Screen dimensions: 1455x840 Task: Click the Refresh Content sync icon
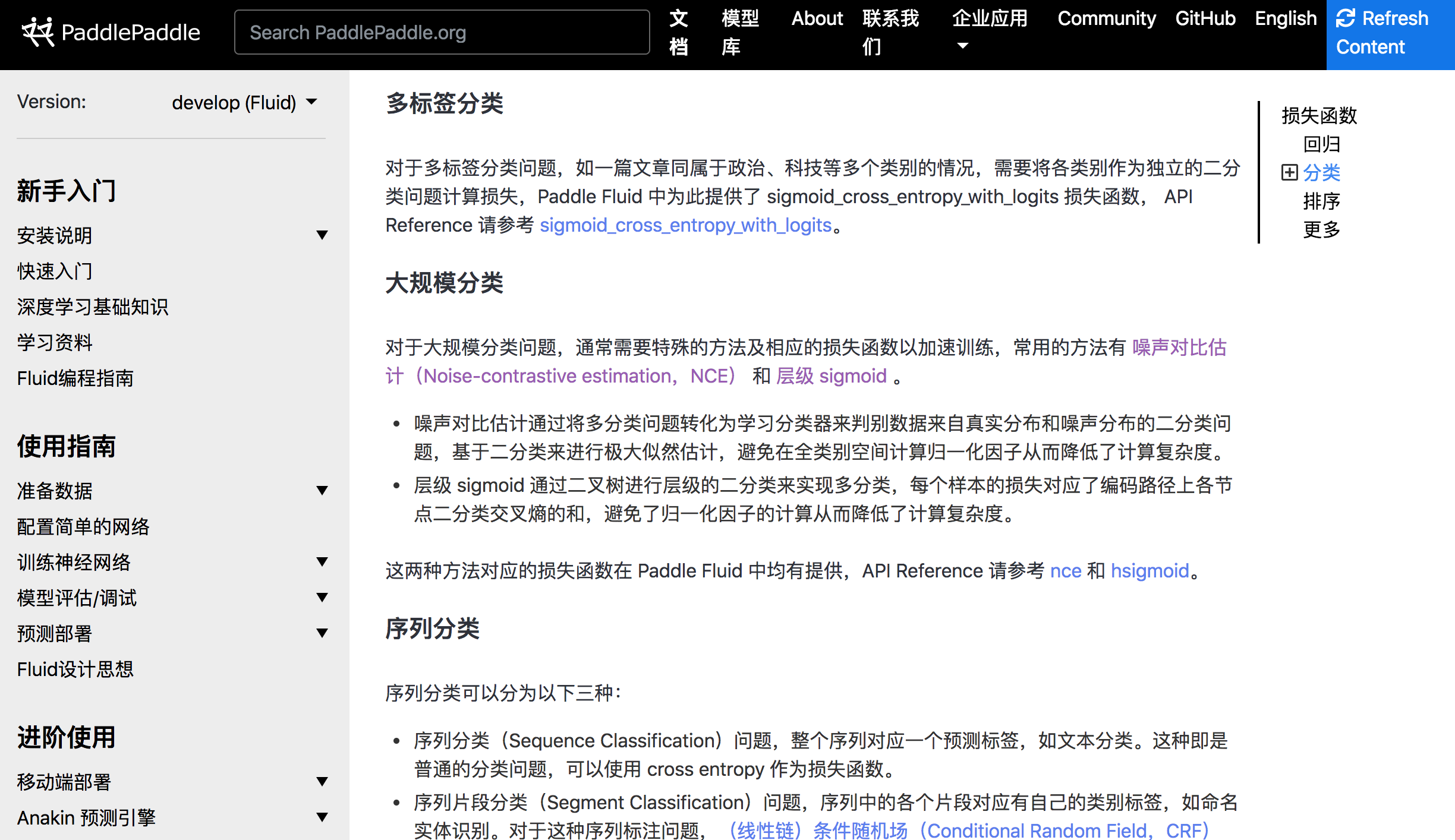coord(1346,18)
